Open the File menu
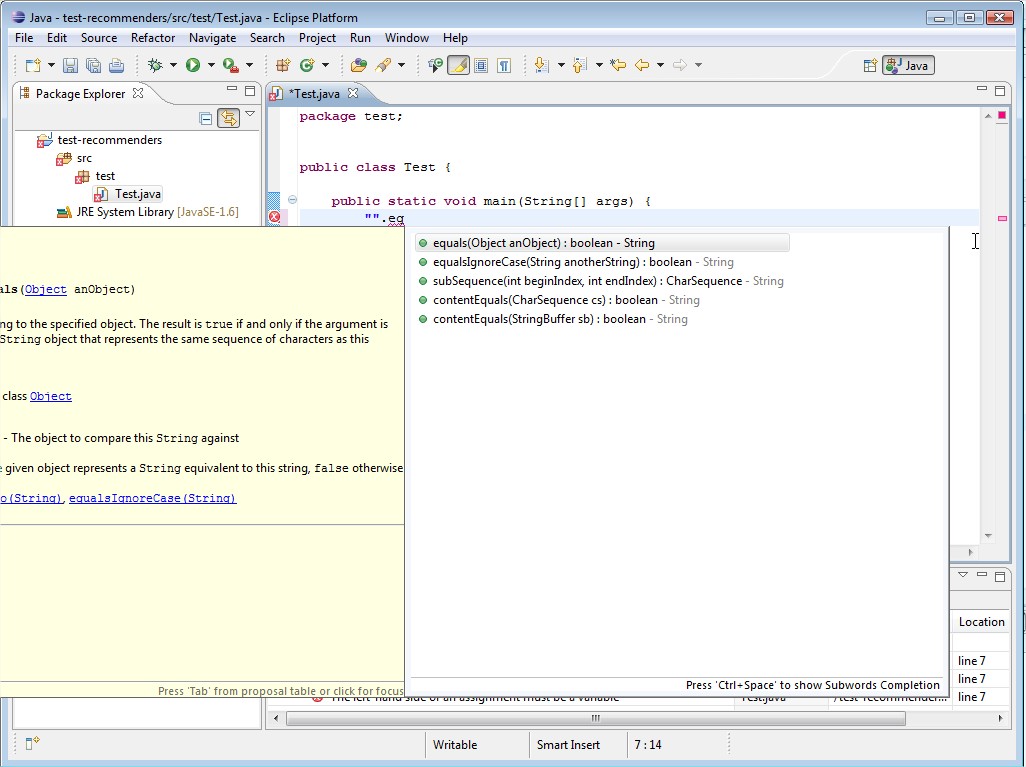 point(24,38)
